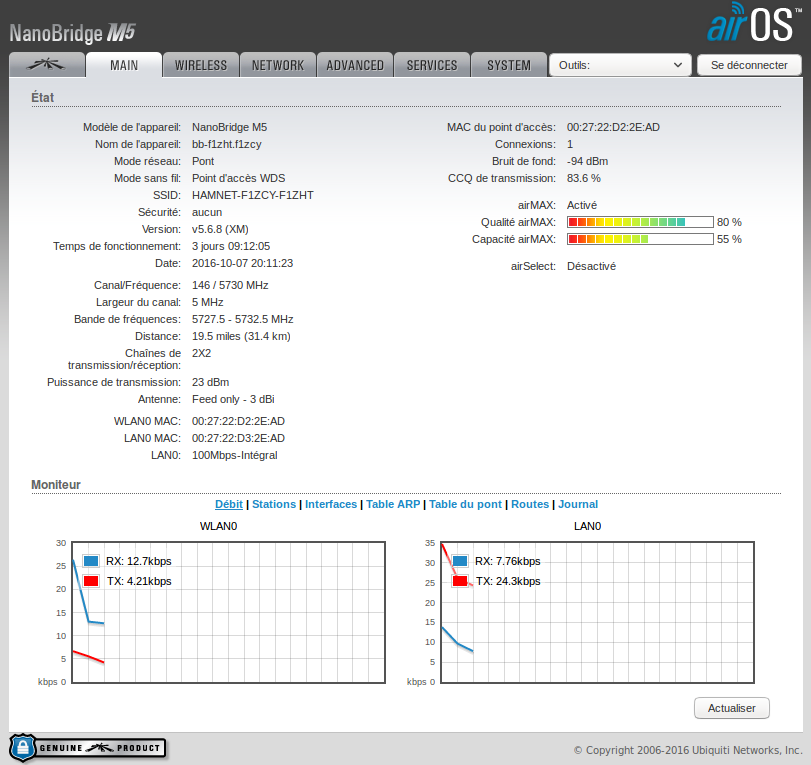Show the Table ARP link
This screenshot has width=811, height=765.
(393, 504)
